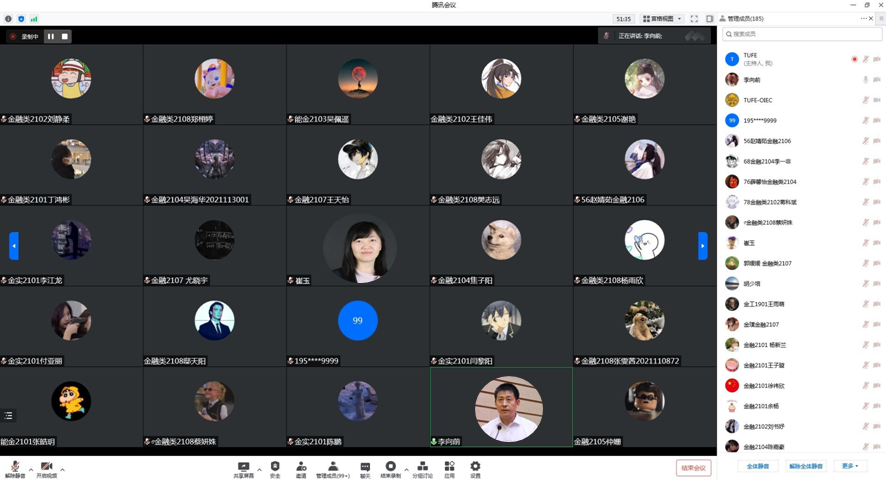Image resolution: width=886 pixels, height=480 pixels.
Task: Open audio options arrow beside 解除静音
Action: (x=31, y=468)
